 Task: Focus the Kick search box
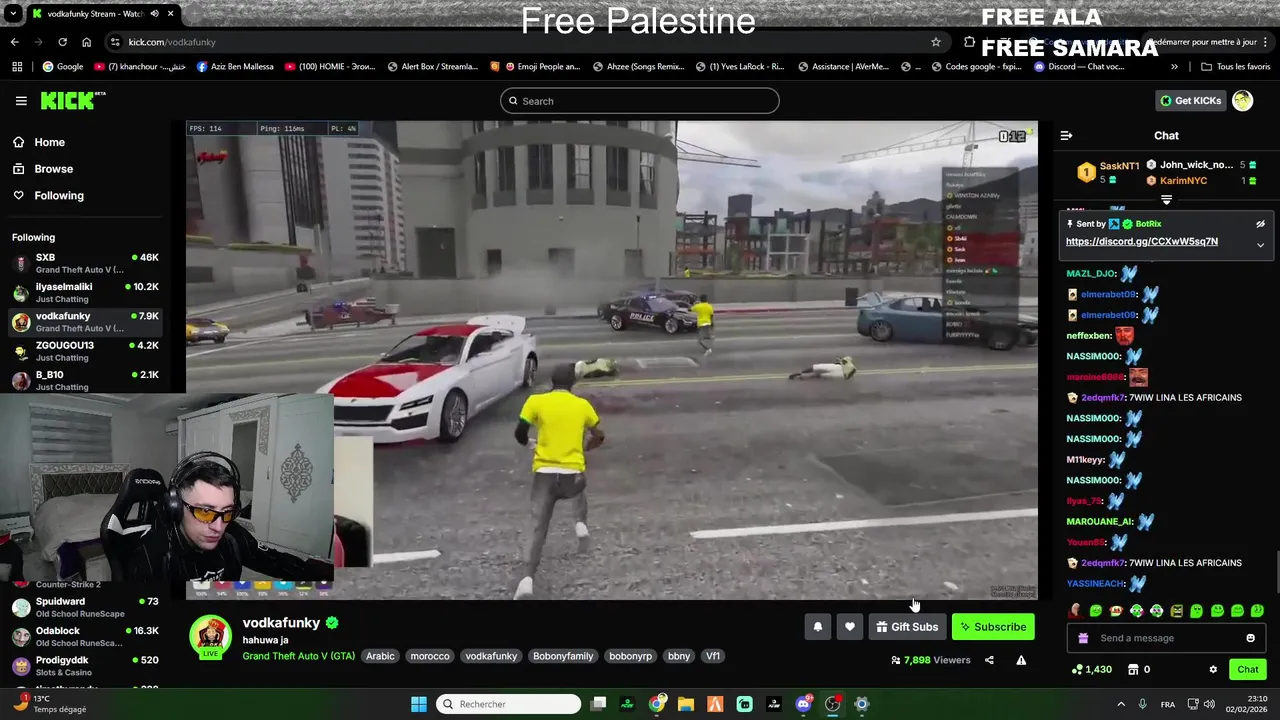point(640,101)
